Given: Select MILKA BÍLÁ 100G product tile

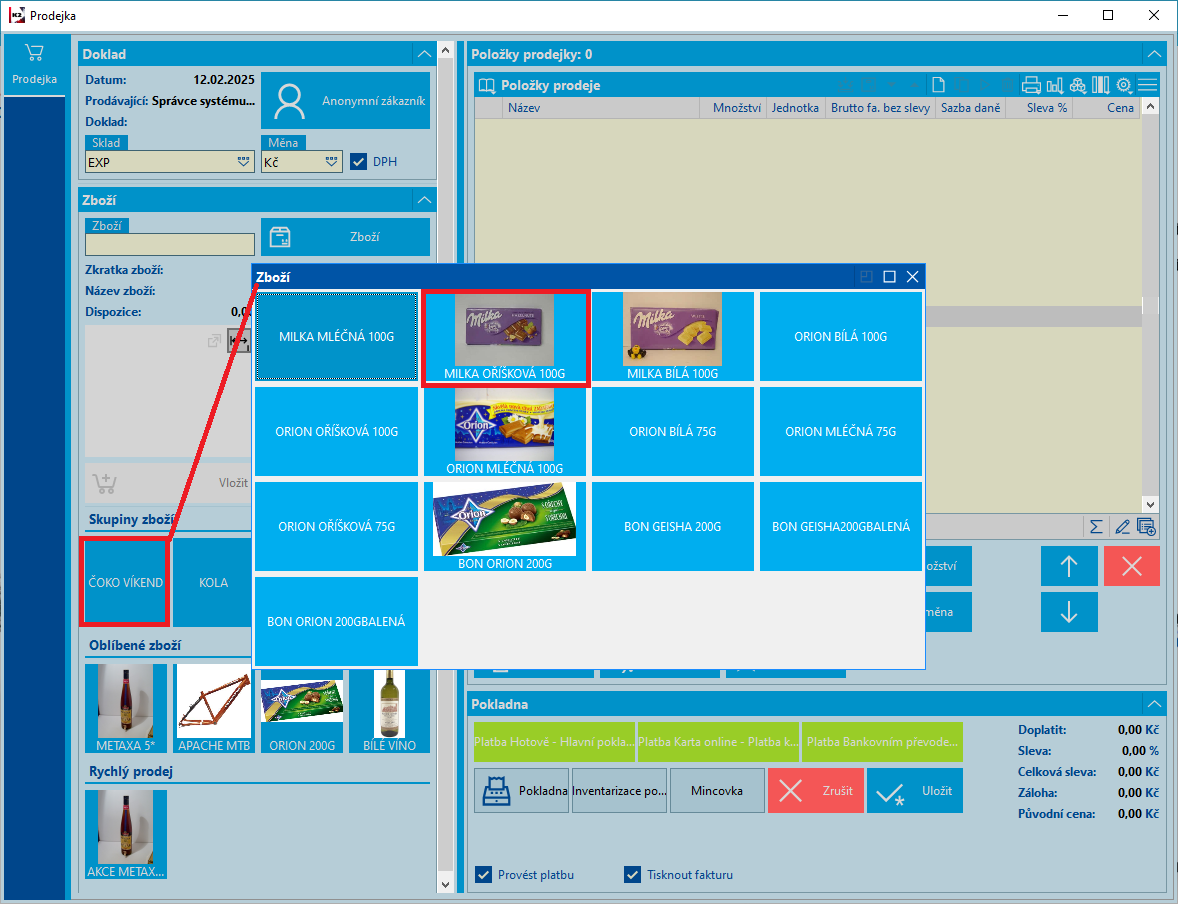Looking at the screenshot, I should coord(672,337).
